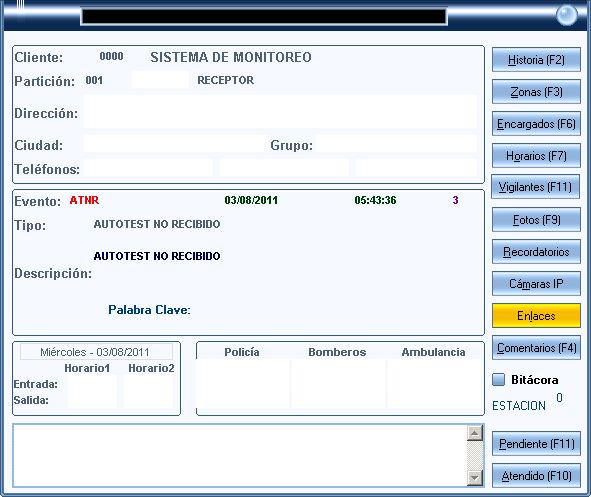Image resolution: width=591 pixels, height=497 pixels.
Task: Click inside the bottom comments text area
Action: click(240, 456)
